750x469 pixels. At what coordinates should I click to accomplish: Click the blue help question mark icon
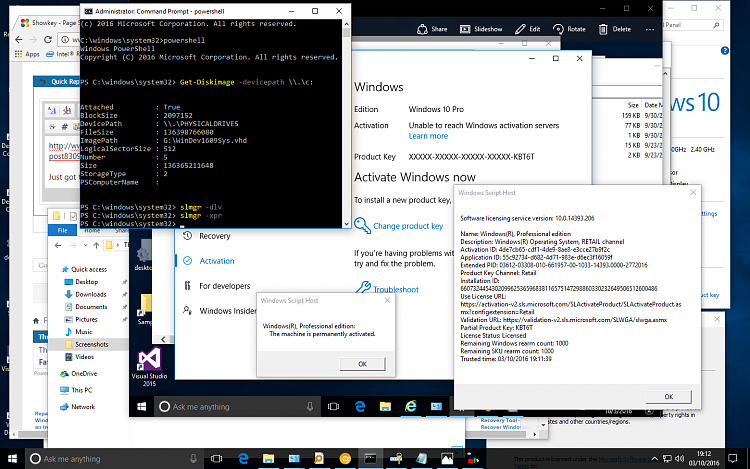click(725, 51)
